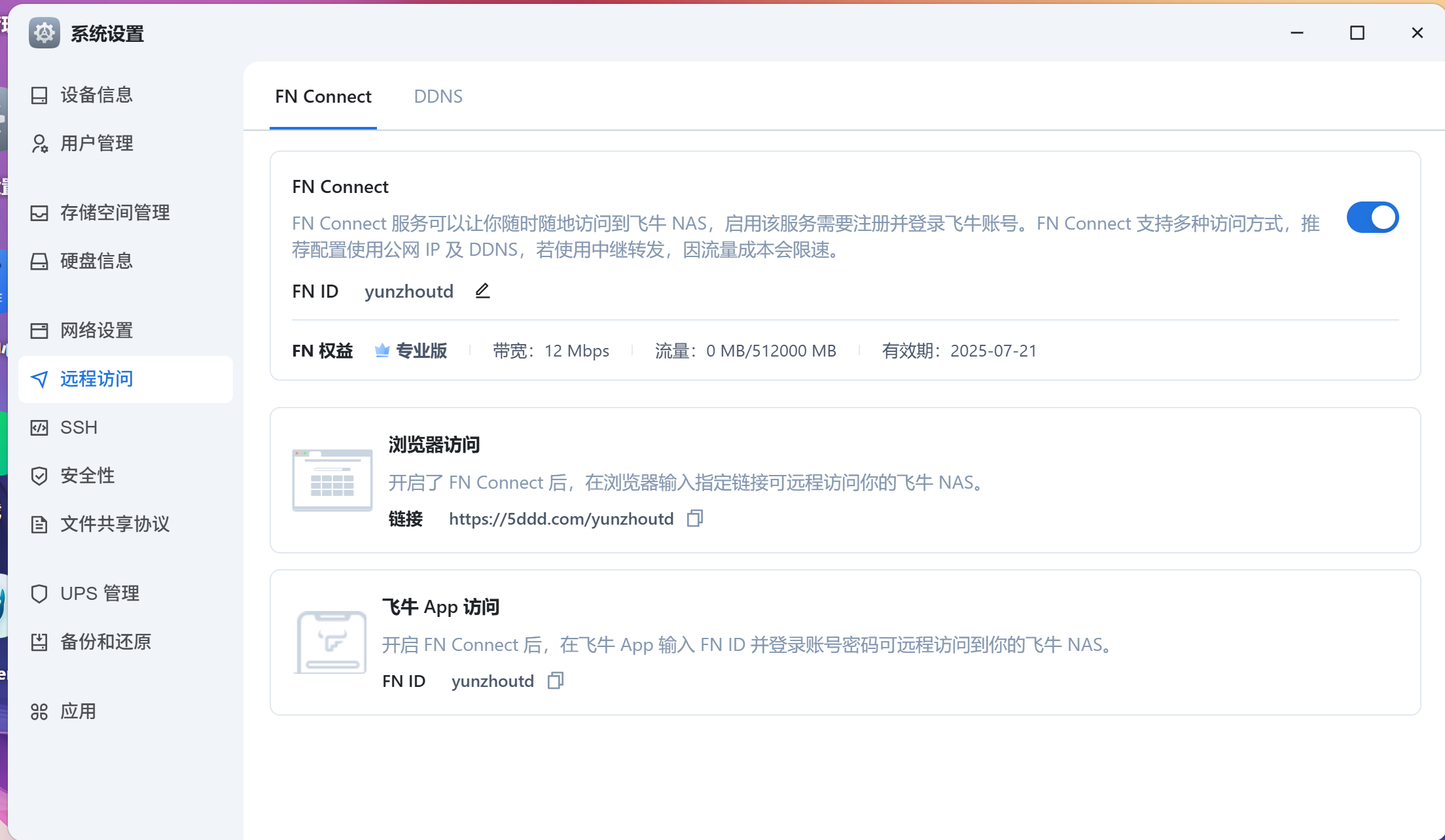Image resolution: width=1445 pixels, height=840 pixels.
Task: Open 备份和还原 section
Action: (105, 642)
